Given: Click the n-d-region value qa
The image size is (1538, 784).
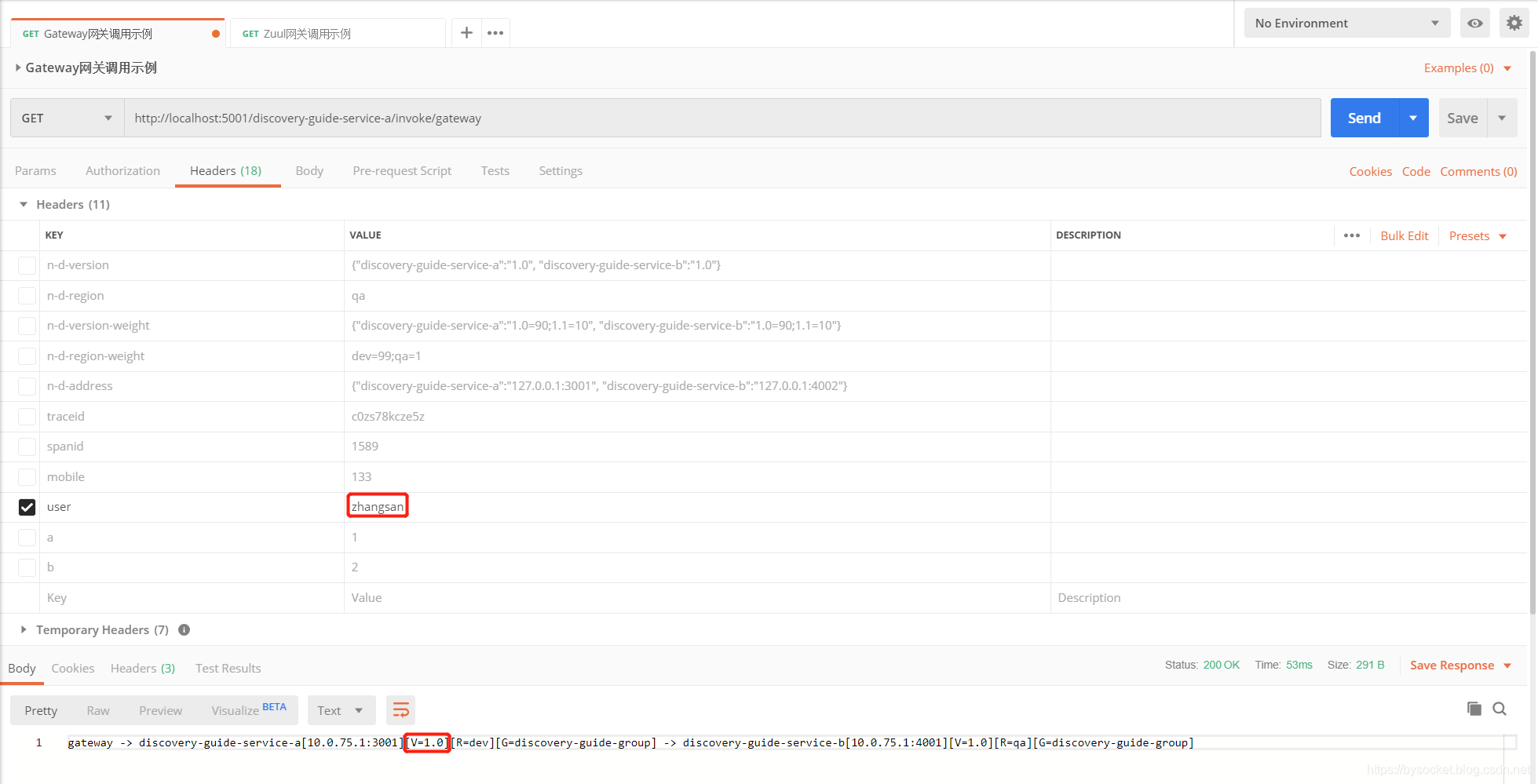Looking at the screenshot, I should tap(358, 296).
